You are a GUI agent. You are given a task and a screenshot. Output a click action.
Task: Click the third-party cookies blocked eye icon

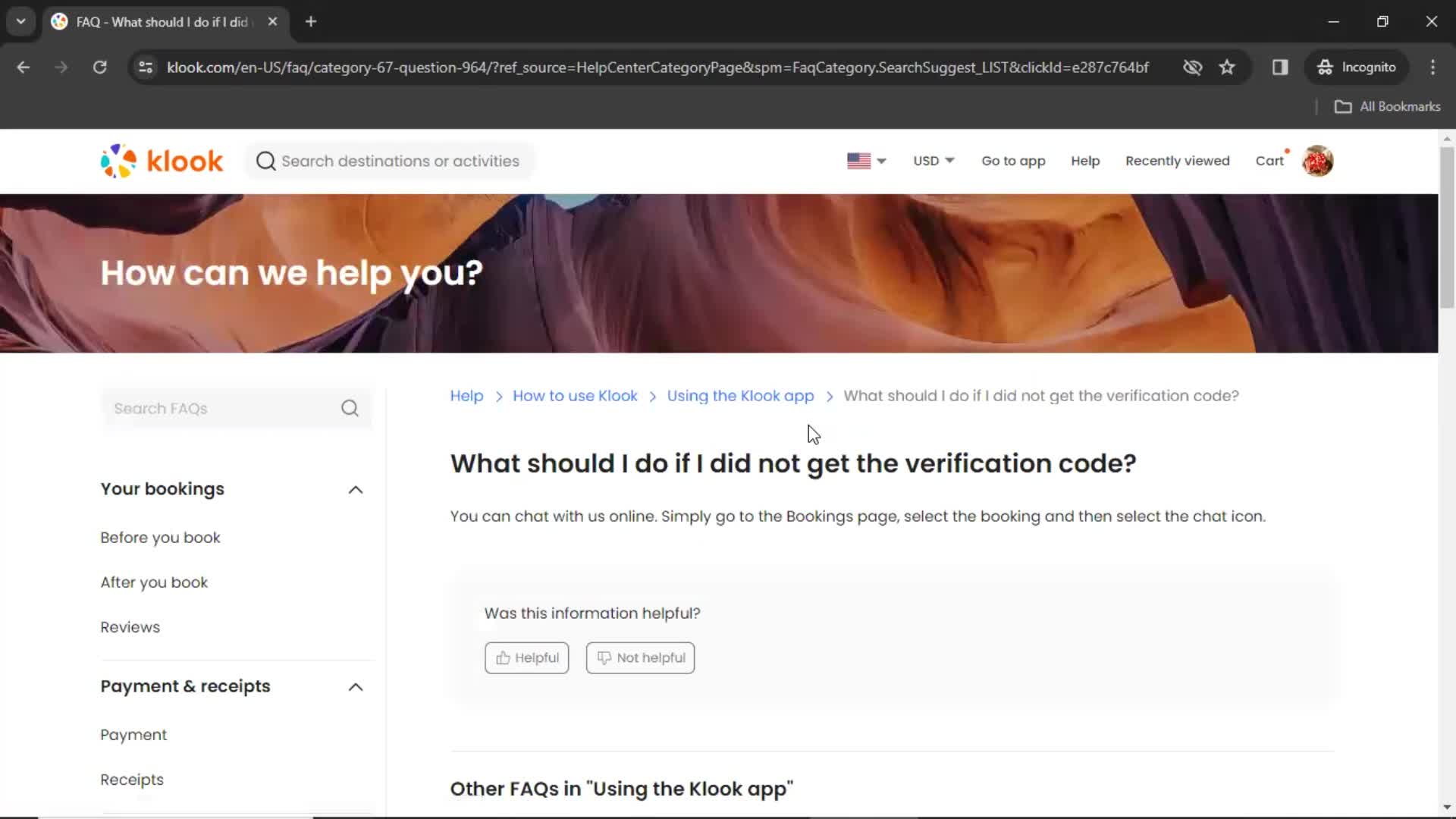tap(1193, 67)
